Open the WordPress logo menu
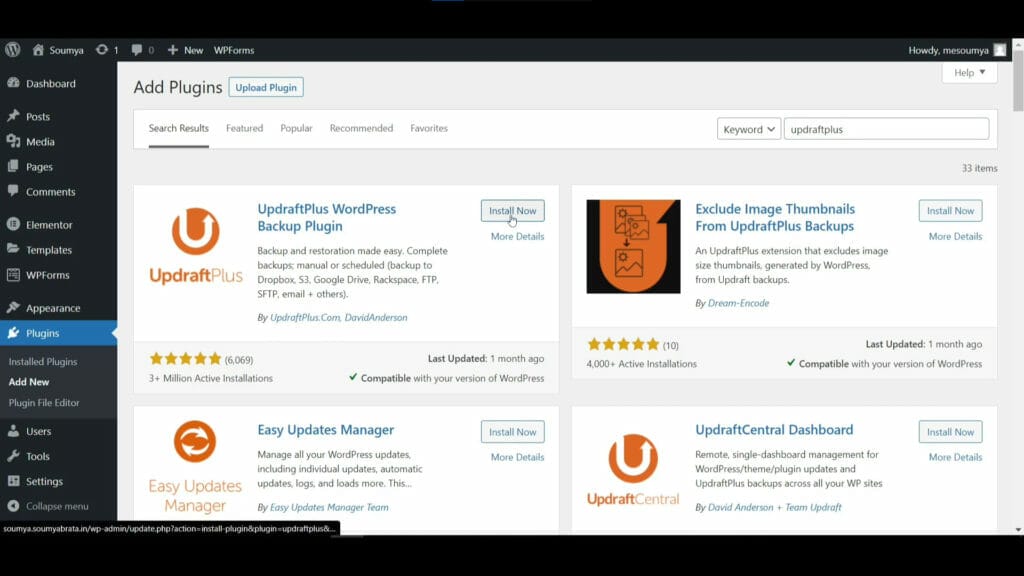The image size is (1024, 576). [12, 50]
